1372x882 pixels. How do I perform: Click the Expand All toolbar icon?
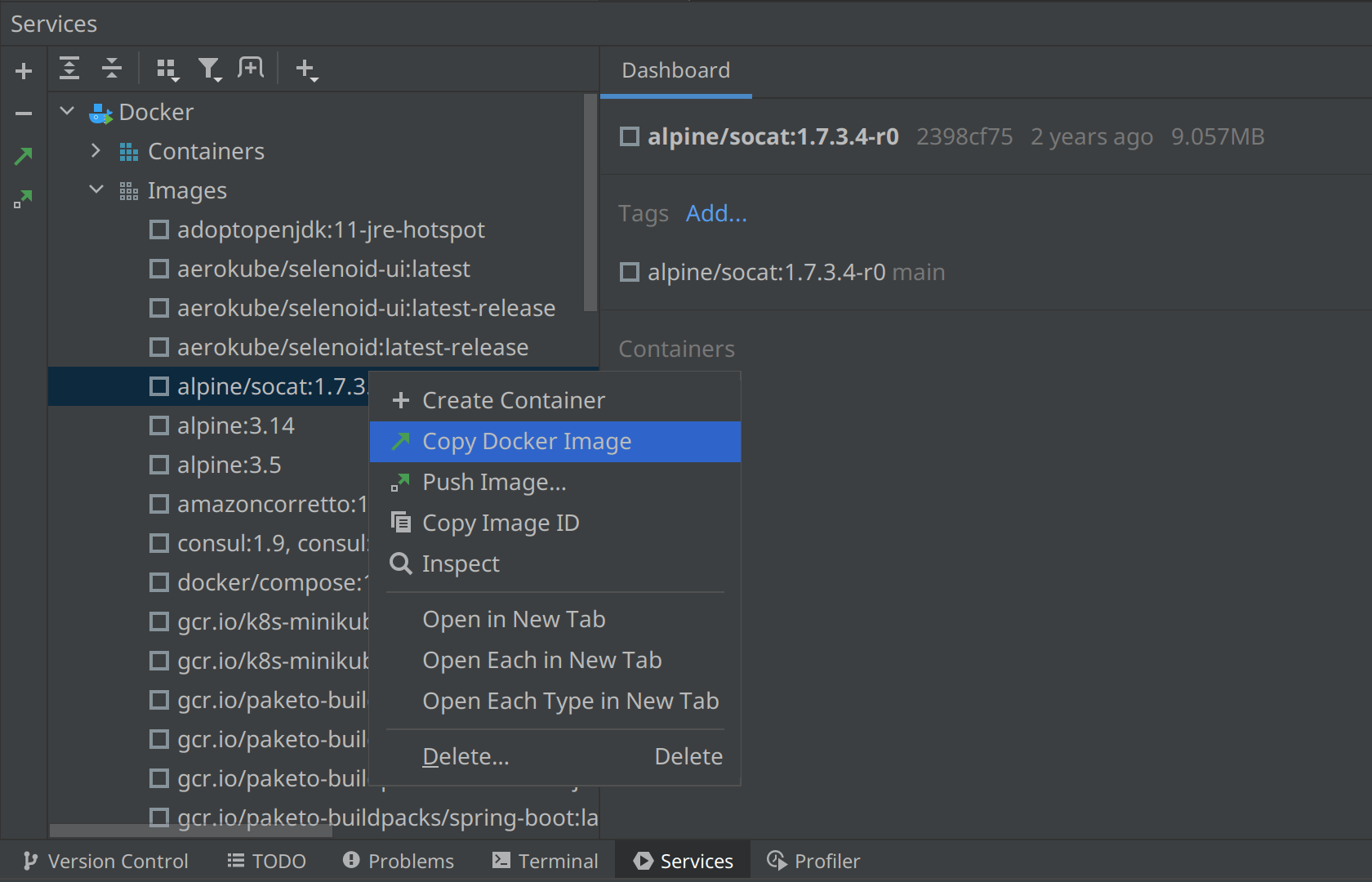[x=69, y=69]
